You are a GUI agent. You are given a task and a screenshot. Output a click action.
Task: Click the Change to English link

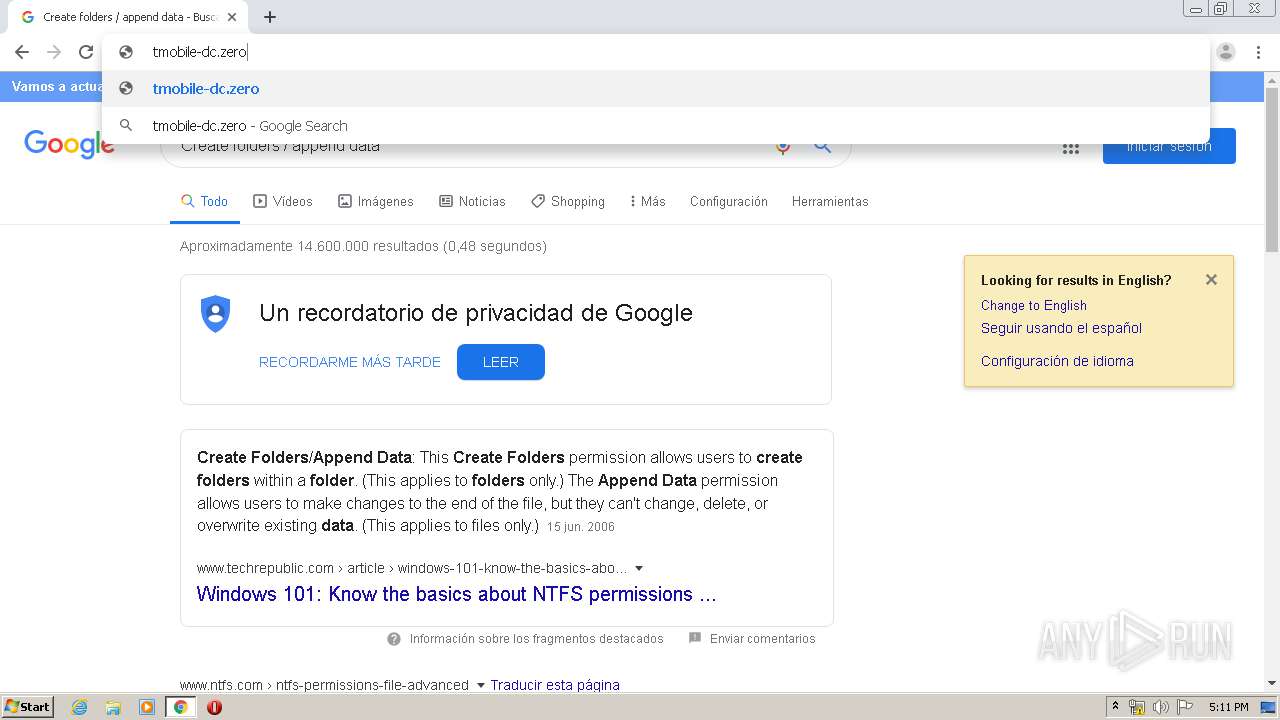[1034, 305]
